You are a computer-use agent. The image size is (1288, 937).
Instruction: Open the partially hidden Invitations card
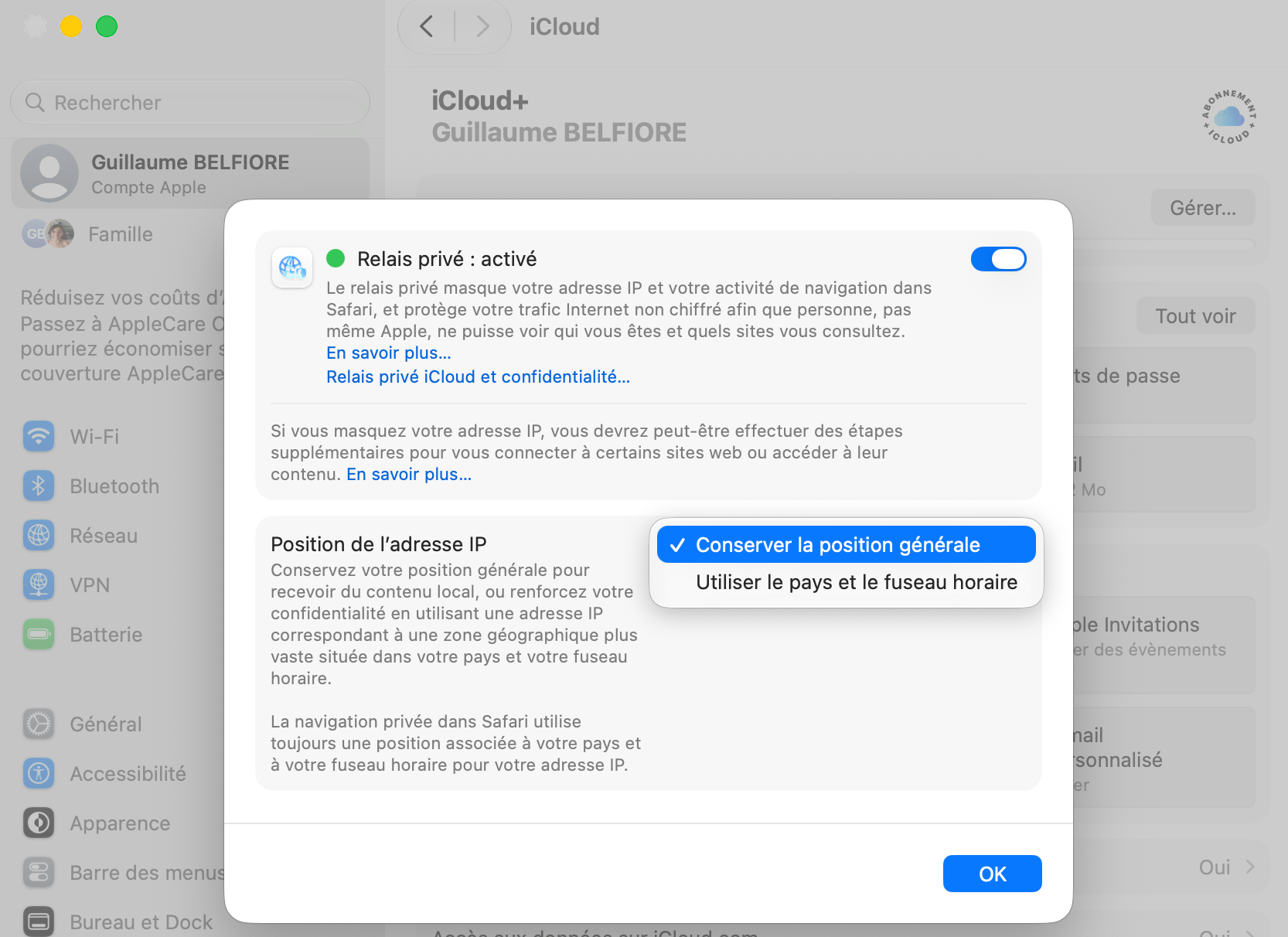(x=1164, y=645)
